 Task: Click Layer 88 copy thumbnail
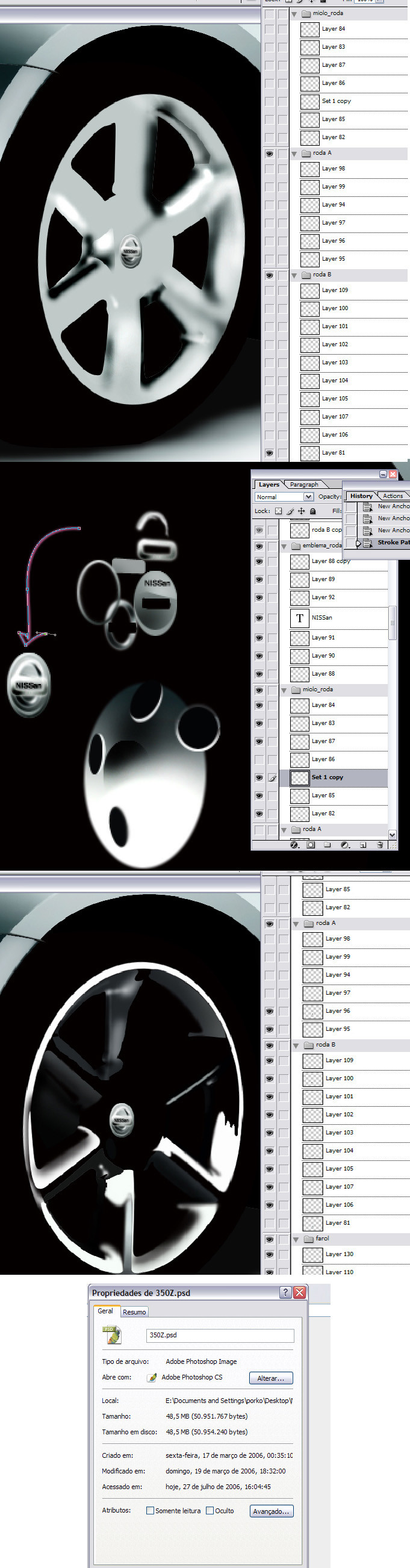coord(299,561)
